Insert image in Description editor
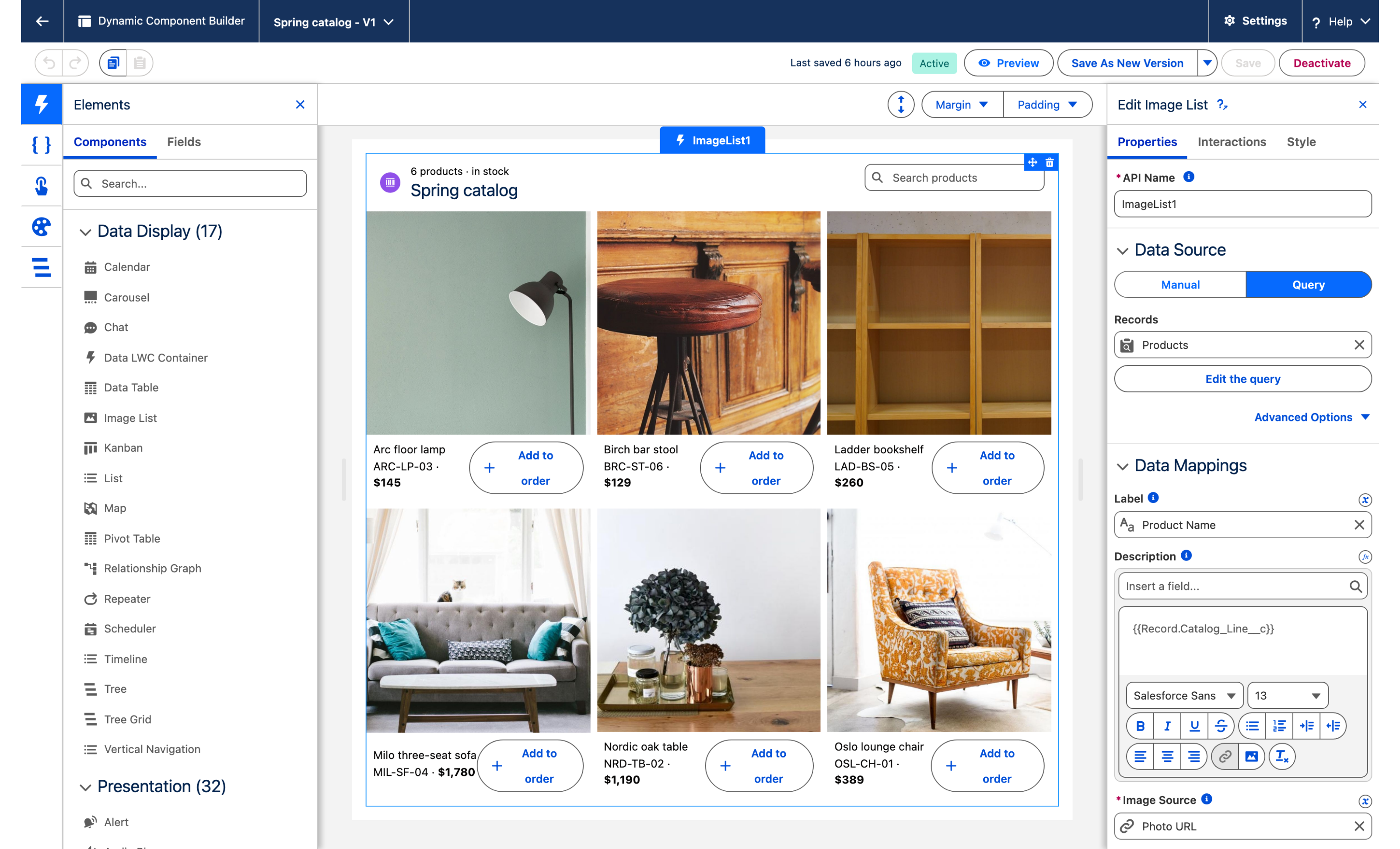The image size is (1400, 849). tap(1251, 756)
